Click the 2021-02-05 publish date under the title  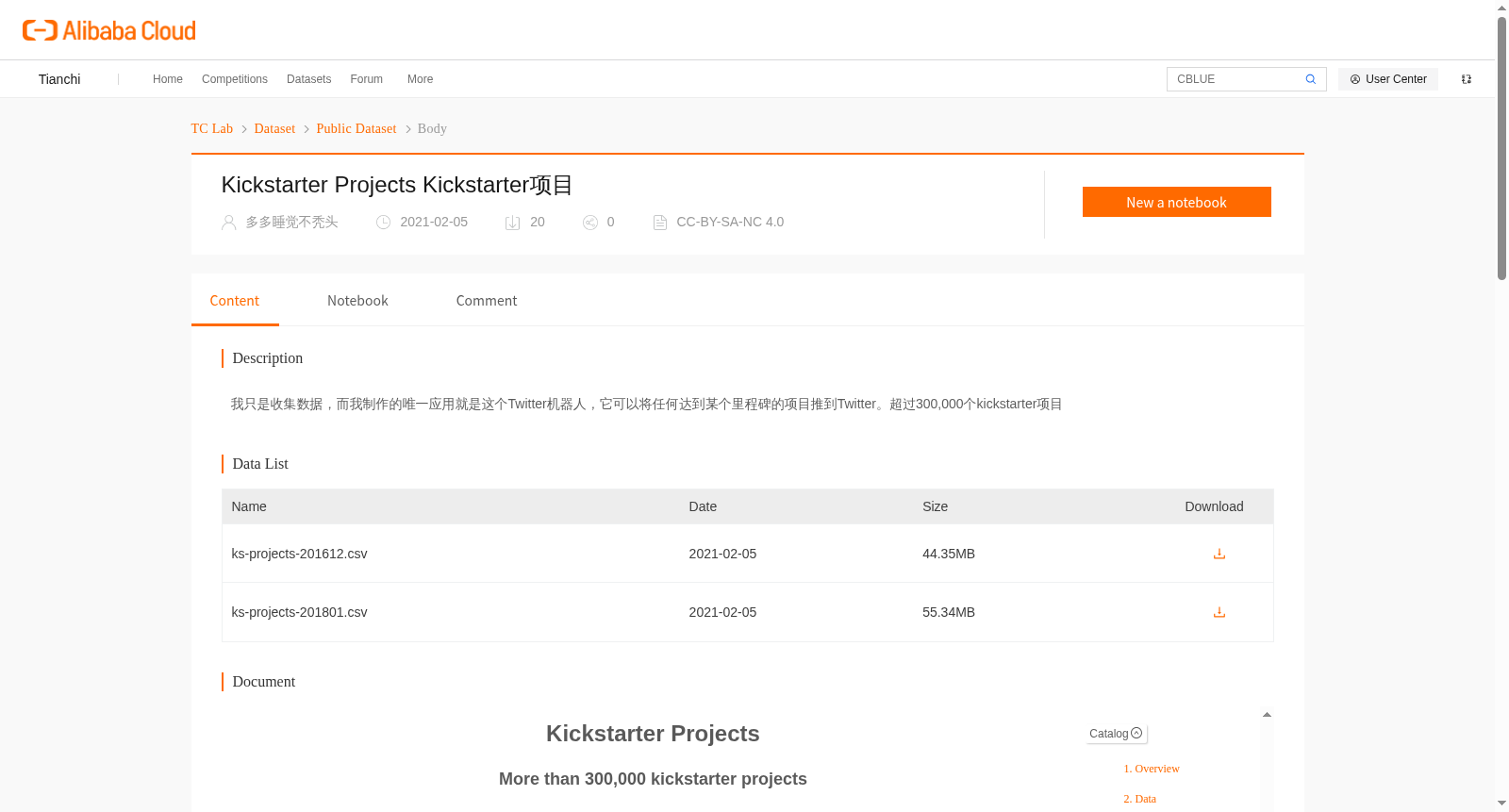[x=434, y=222]
